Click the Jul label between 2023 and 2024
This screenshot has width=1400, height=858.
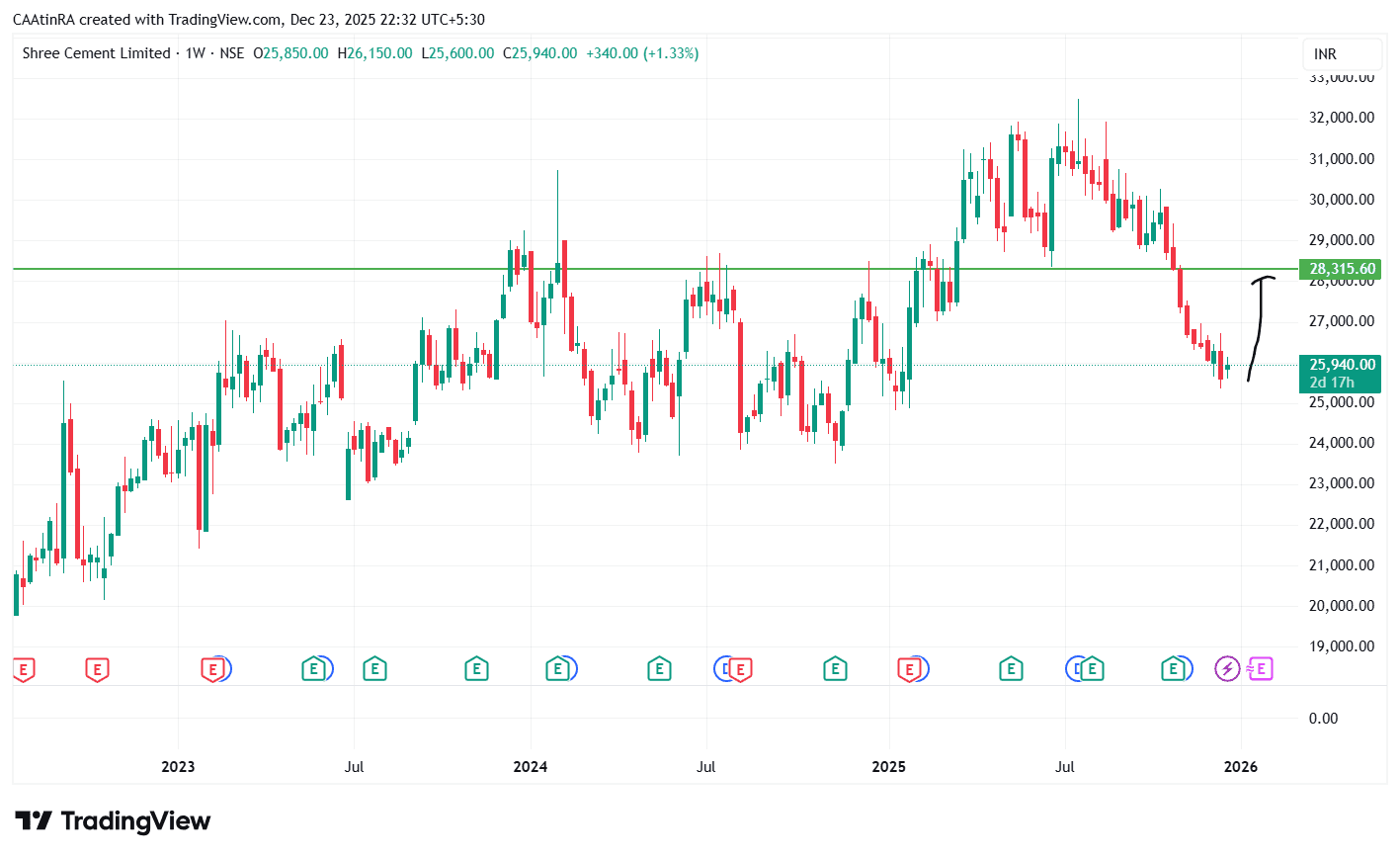click(x=354, y=767)
